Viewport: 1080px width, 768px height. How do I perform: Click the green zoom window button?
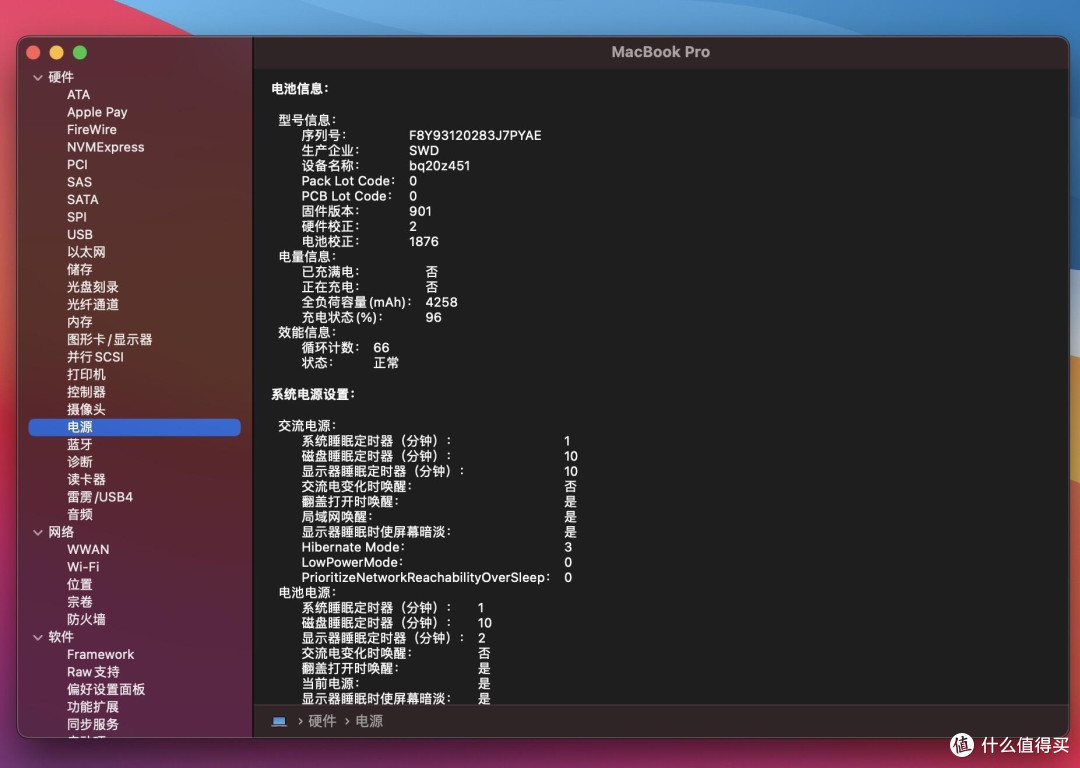tap(80, 52)
